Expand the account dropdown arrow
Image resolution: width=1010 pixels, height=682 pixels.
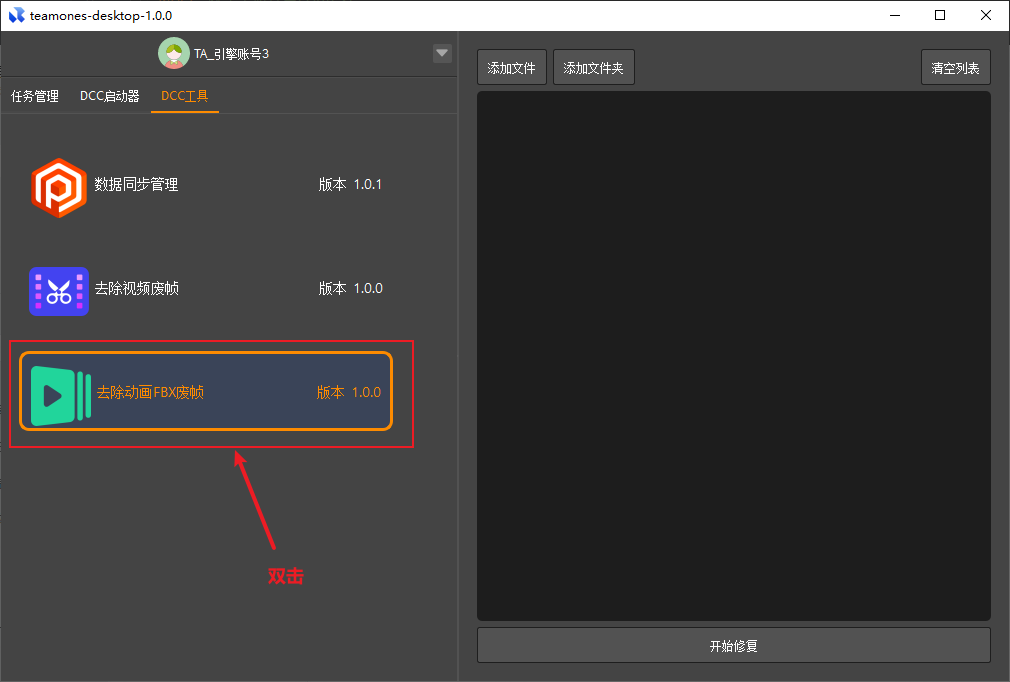click(442, 54)
